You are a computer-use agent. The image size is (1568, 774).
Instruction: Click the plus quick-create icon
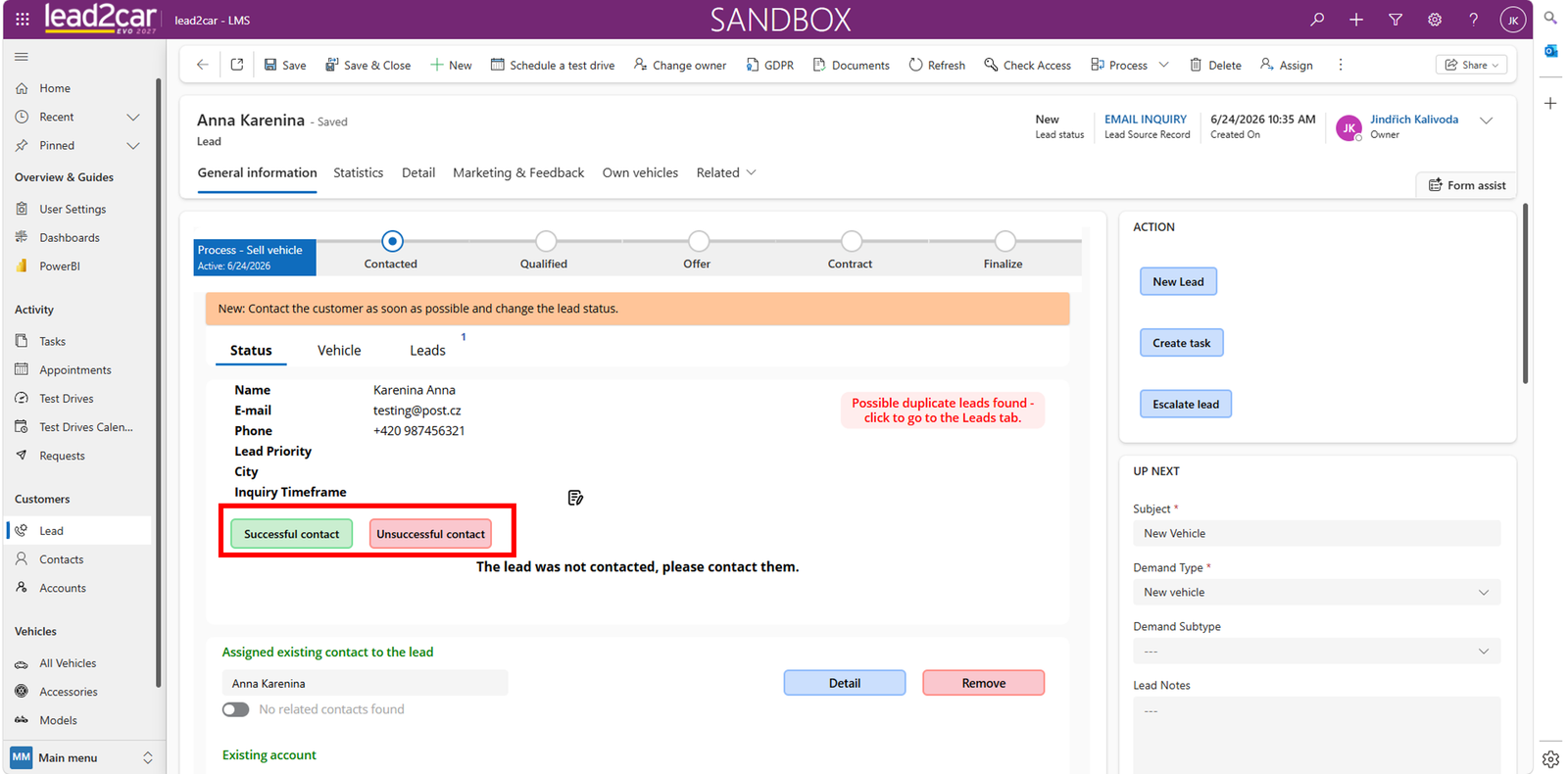coord(1356,20)
